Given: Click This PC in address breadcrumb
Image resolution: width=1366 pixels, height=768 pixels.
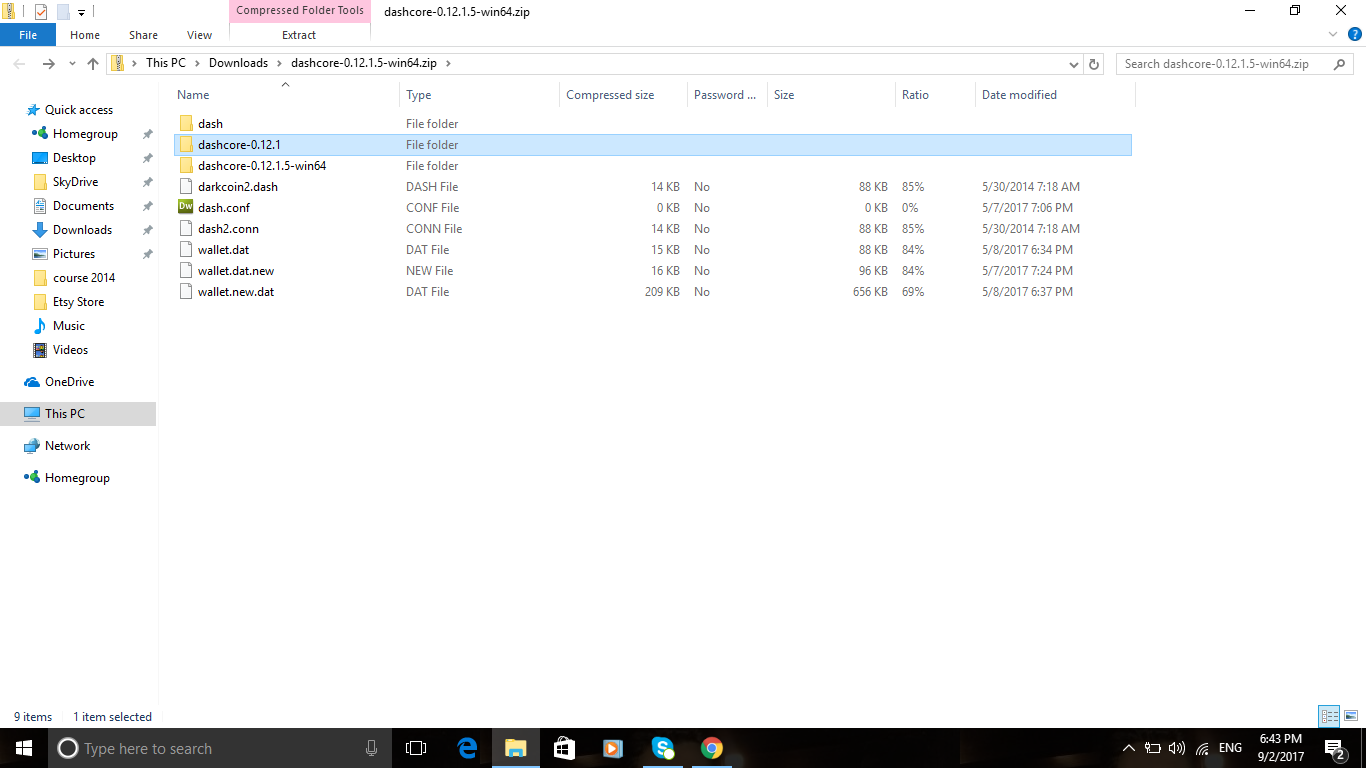Looking at the screenshot, I should pyautogui.click(x=166, y=63).
